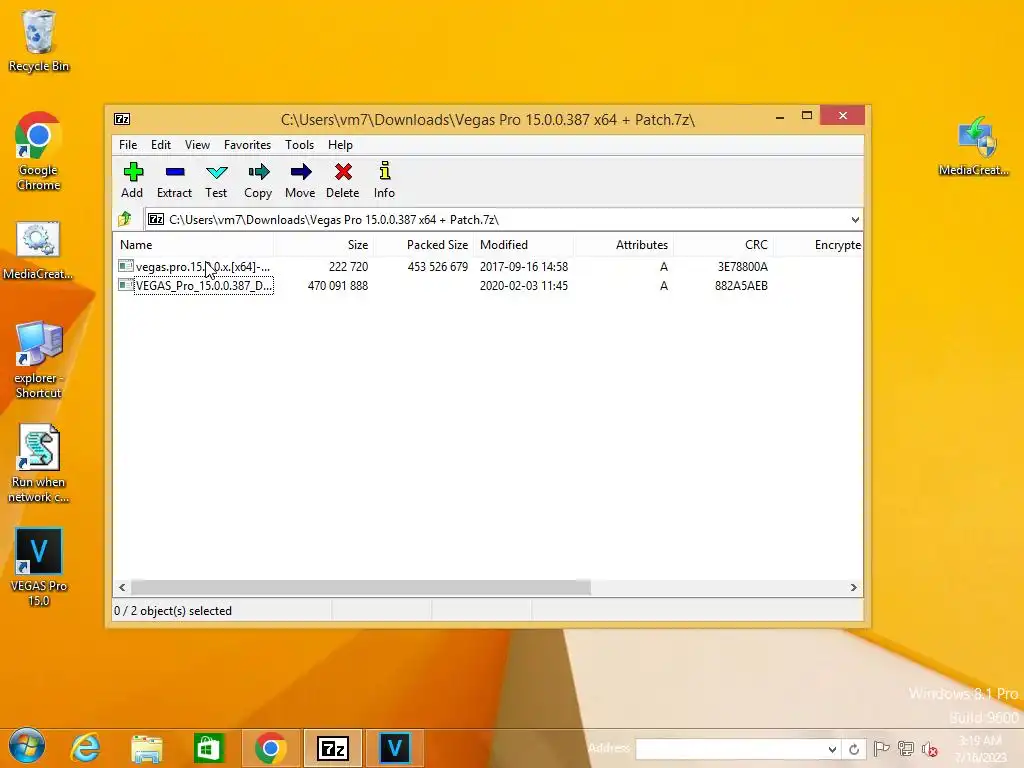Screen dimensions: 1024x768
Task: Click horizontal scrollbar thumb in file list
Action: pos(361,588)
